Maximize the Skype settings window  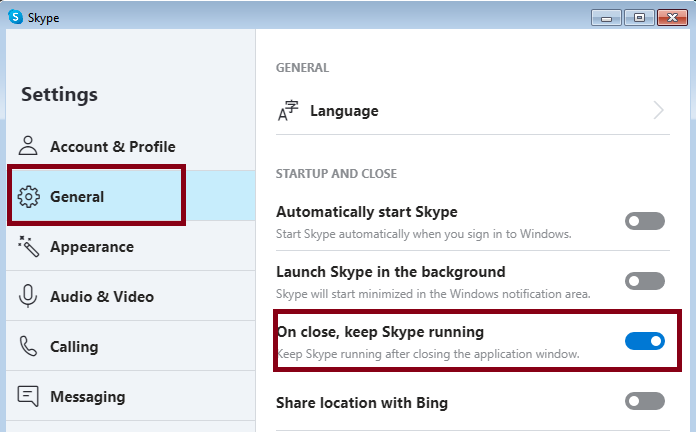(x=640, y=16)
